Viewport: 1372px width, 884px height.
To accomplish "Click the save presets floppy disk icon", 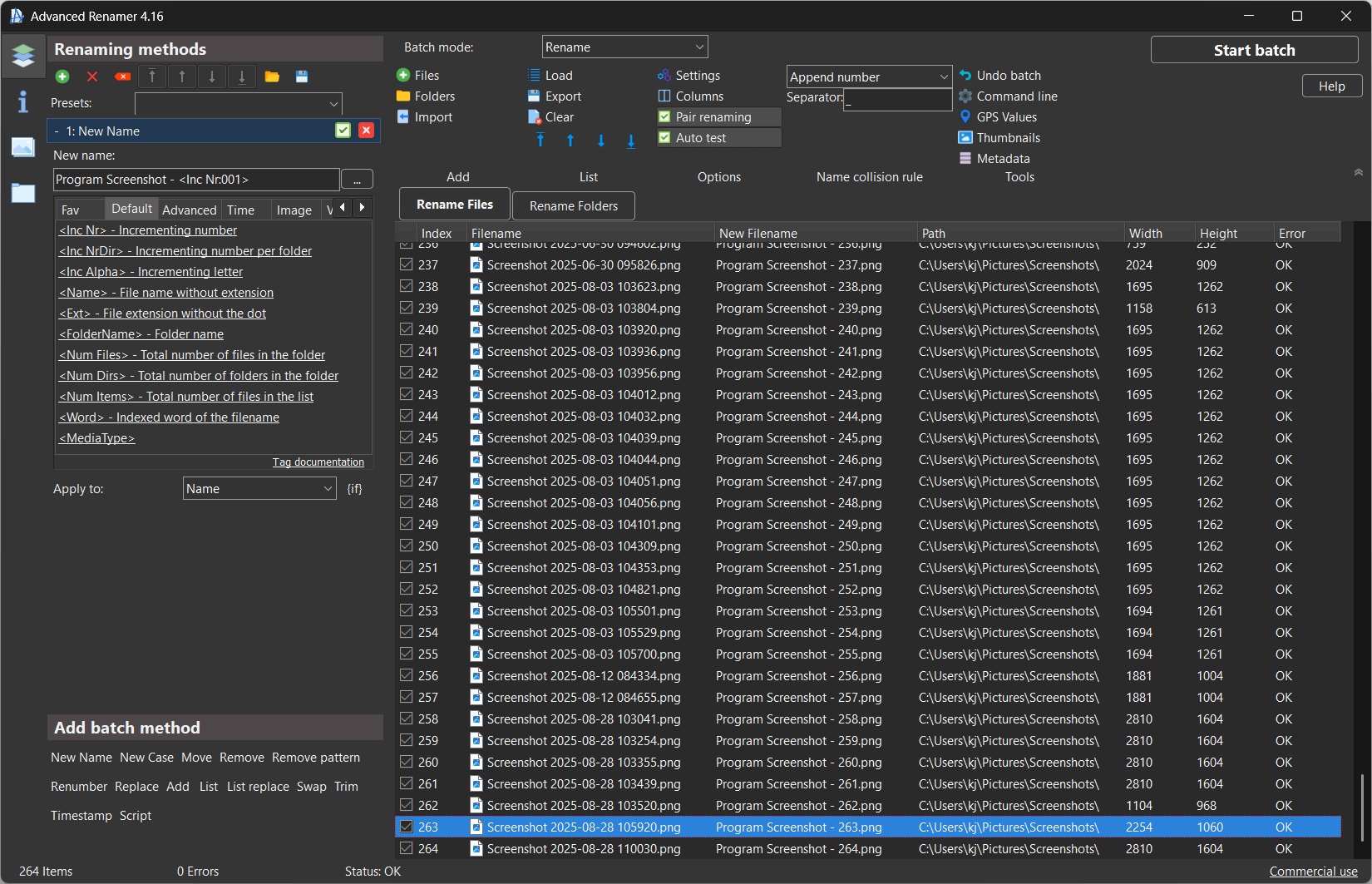I will [302, 77].
